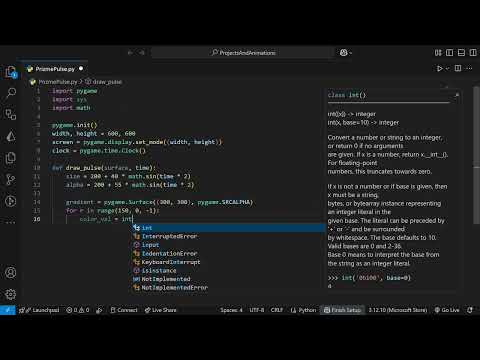Viewport: 480px width, 360px height.
Task: Run the Python file with play button
Action: coord(440,68)
